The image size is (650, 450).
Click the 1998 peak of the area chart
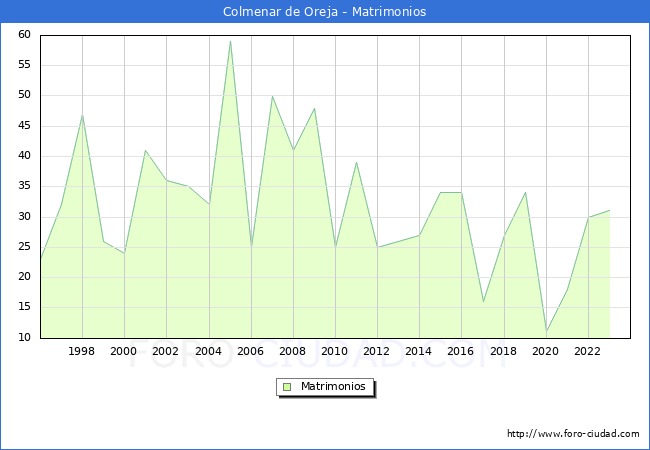(x=82, y=114)
